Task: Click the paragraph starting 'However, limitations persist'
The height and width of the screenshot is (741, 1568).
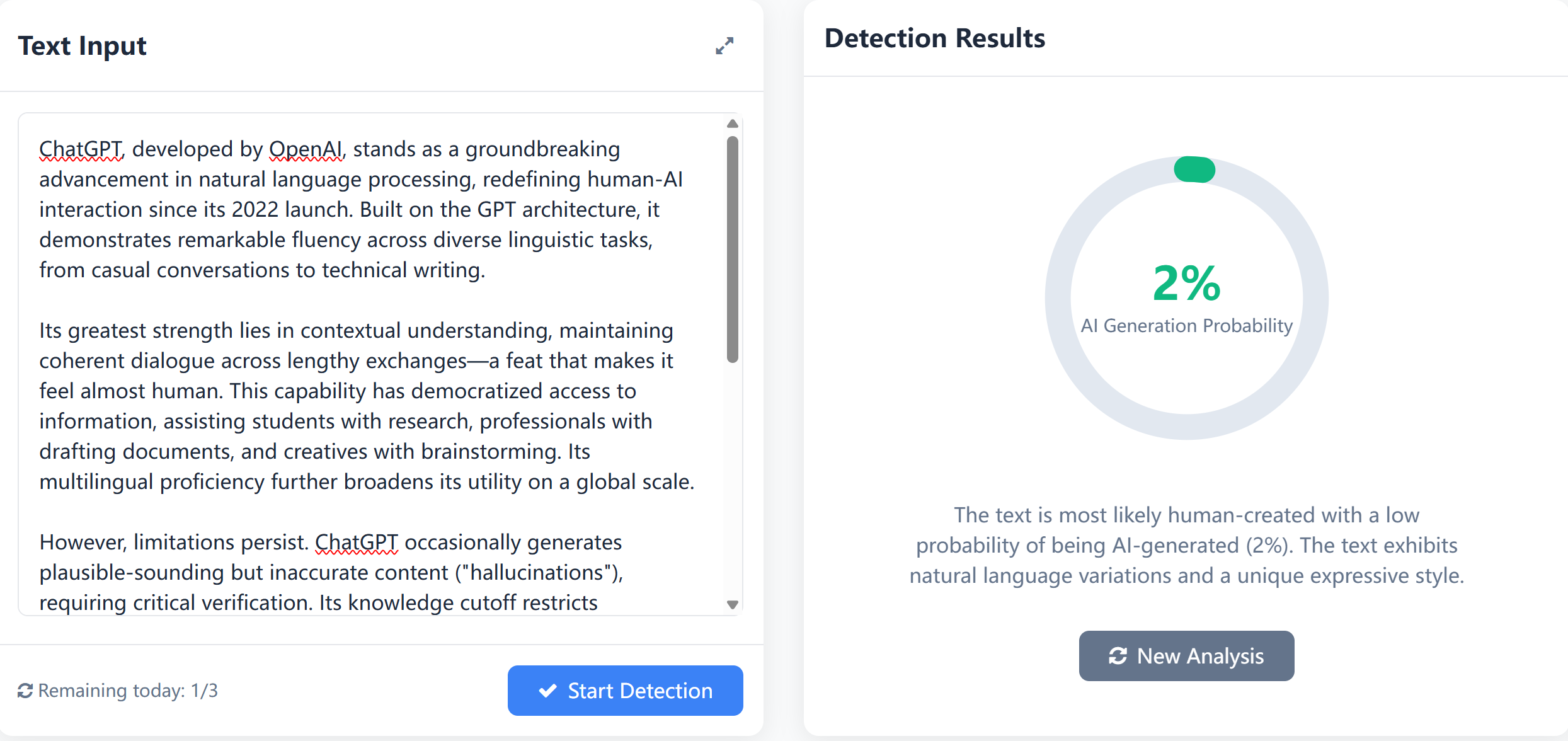Action: coord(331,572)
